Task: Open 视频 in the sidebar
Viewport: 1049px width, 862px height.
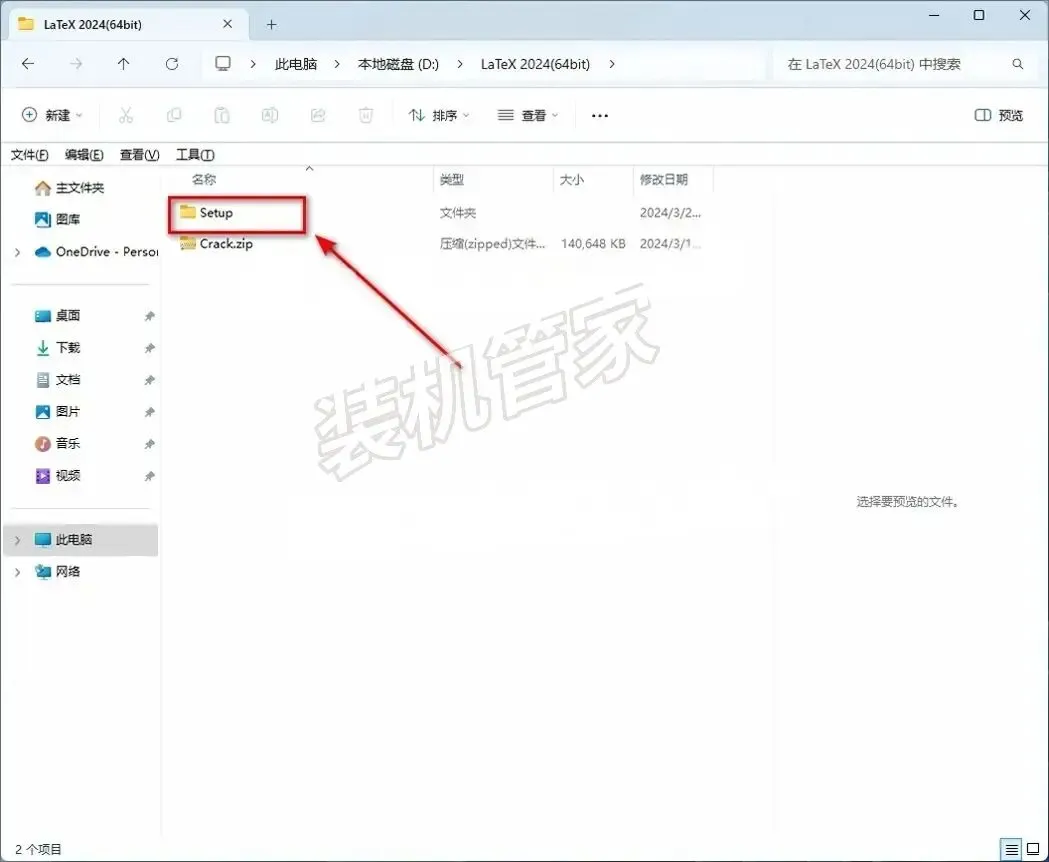Action: coord(58,475)
